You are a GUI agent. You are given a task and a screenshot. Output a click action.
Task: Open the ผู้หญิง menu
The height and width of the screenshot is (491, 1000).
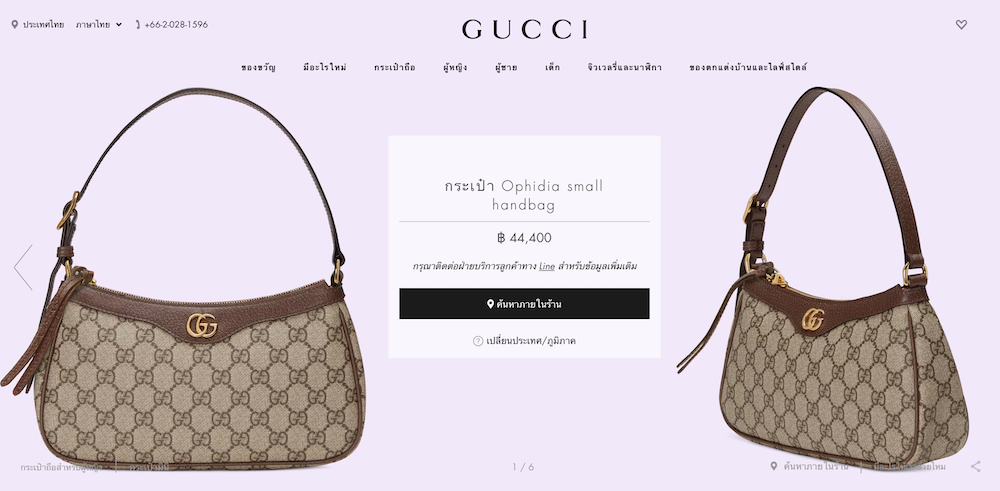455,67
